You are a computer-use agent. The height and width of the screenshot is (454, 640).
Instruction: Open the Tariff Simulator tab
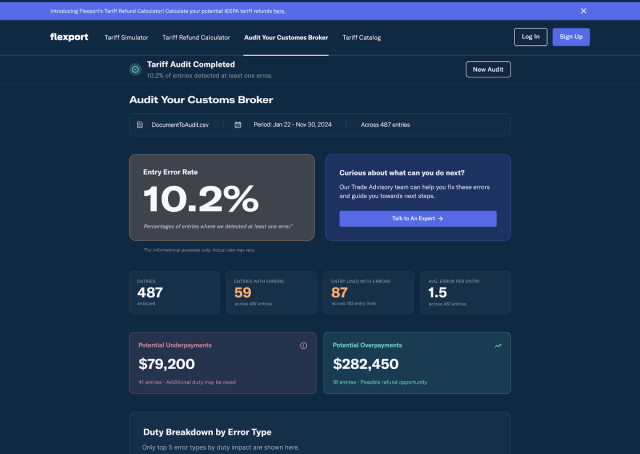(126, 37)
